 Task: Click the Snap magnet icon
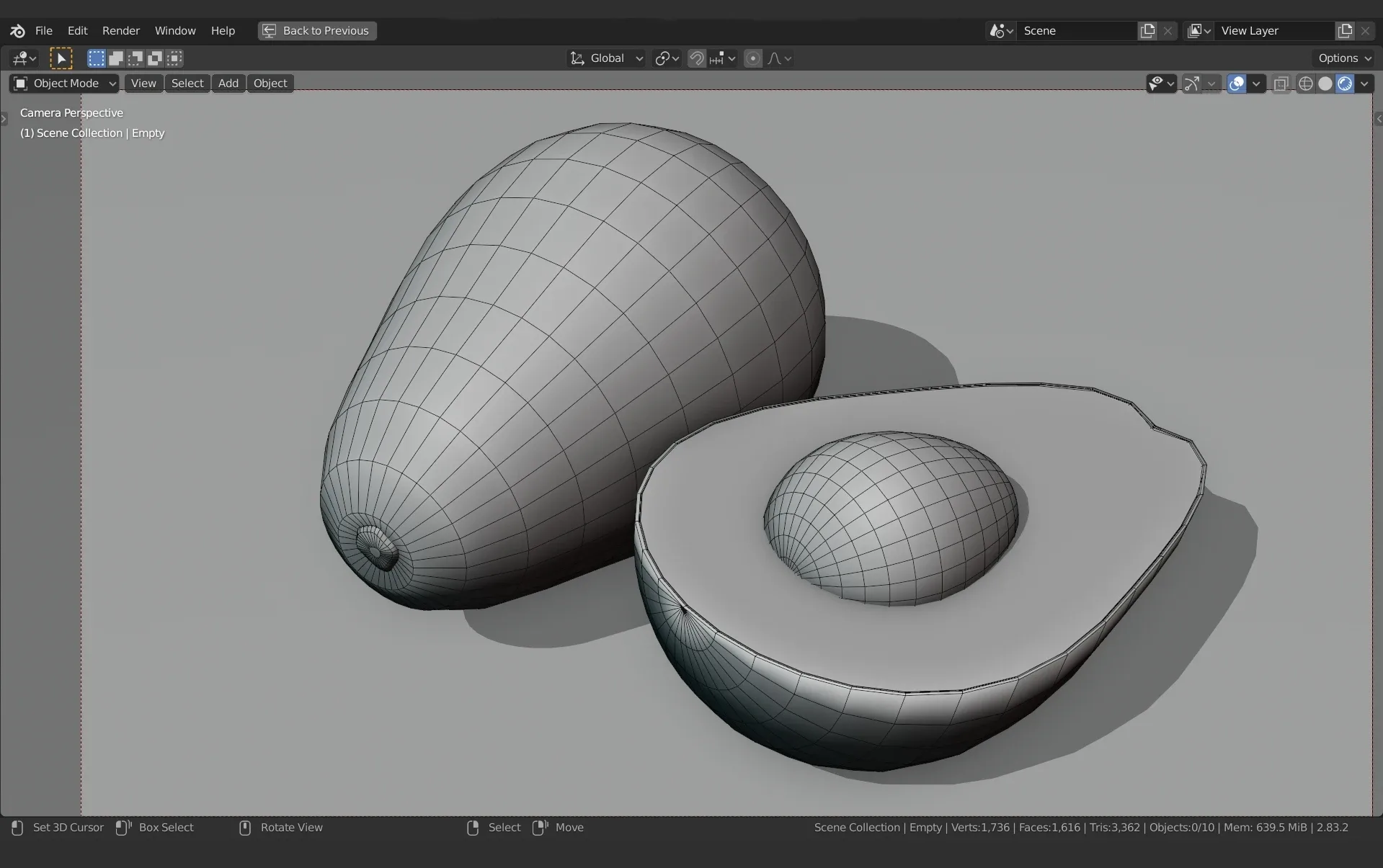tap(696, 58)
